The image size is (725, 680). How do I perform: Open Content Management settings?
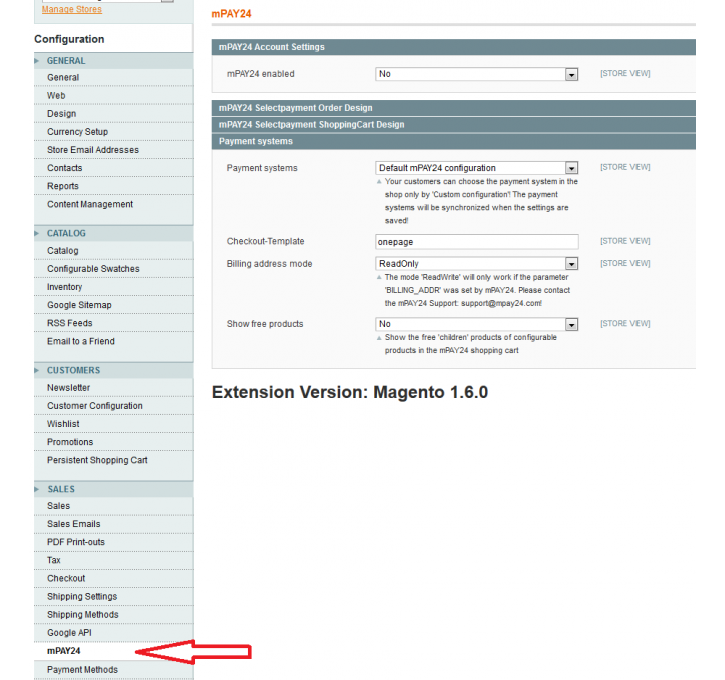113,204
